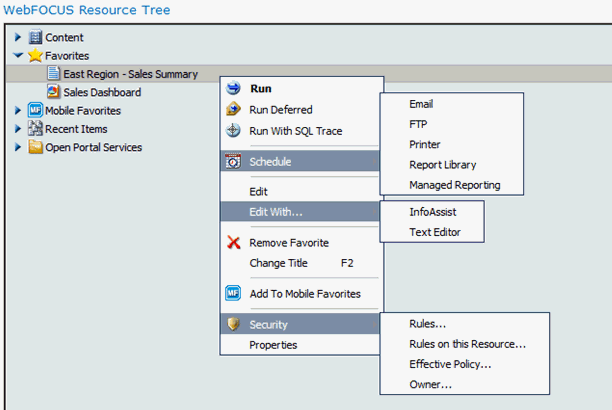Select Edit With... menu item
The width and height of the screenshot is (612, 410).
300,212
